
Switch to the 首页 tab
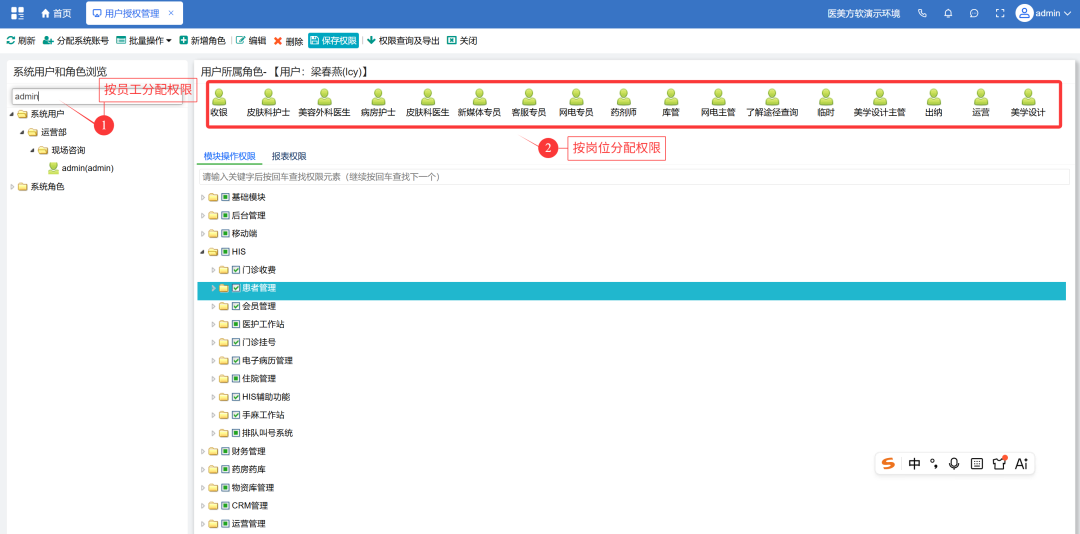(56, 13)
